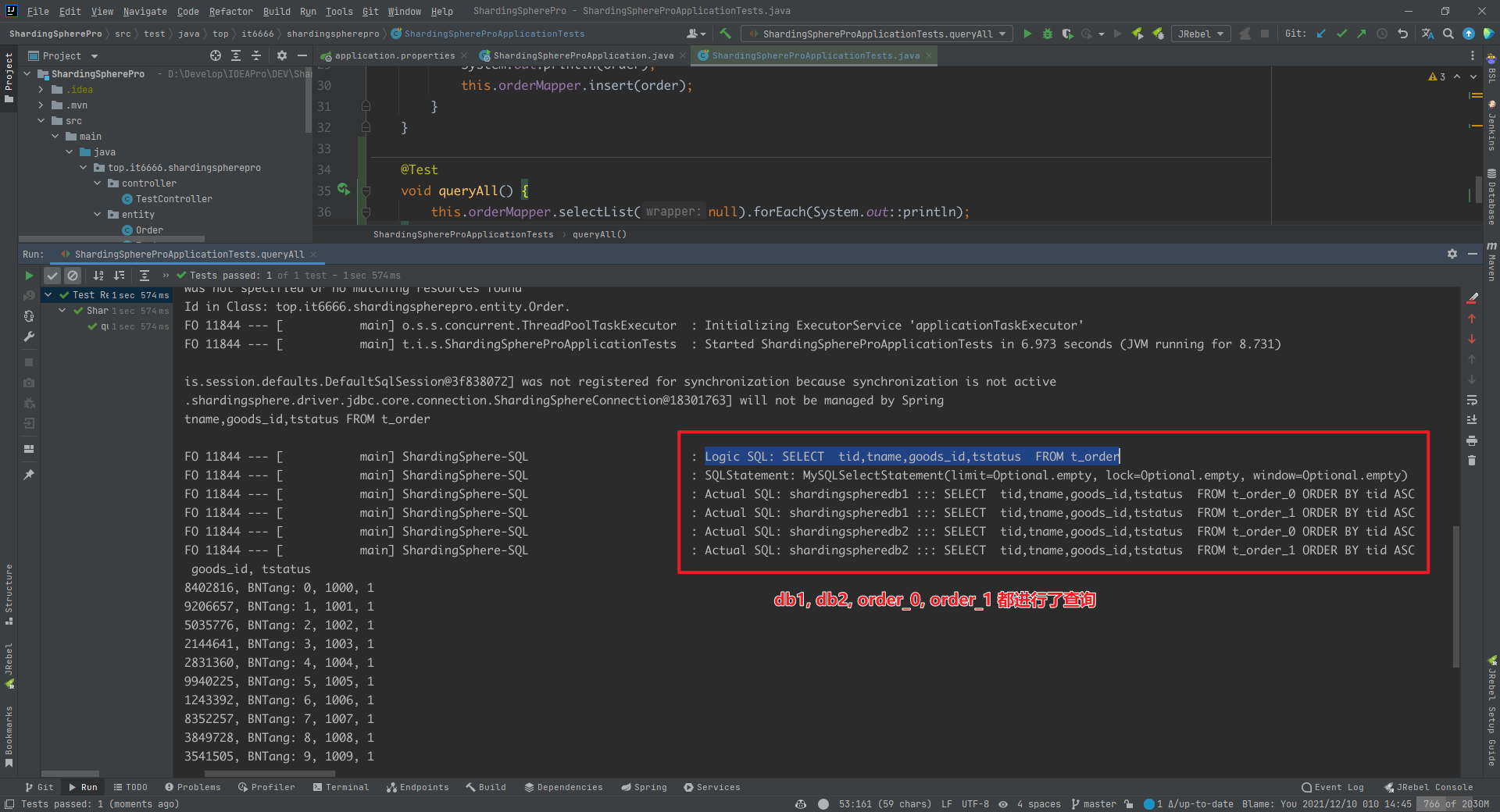Image resolution: width=1500 pixels, height=812 pixels.
Task: Expand the .mvn folder
Action: (41, 105)
